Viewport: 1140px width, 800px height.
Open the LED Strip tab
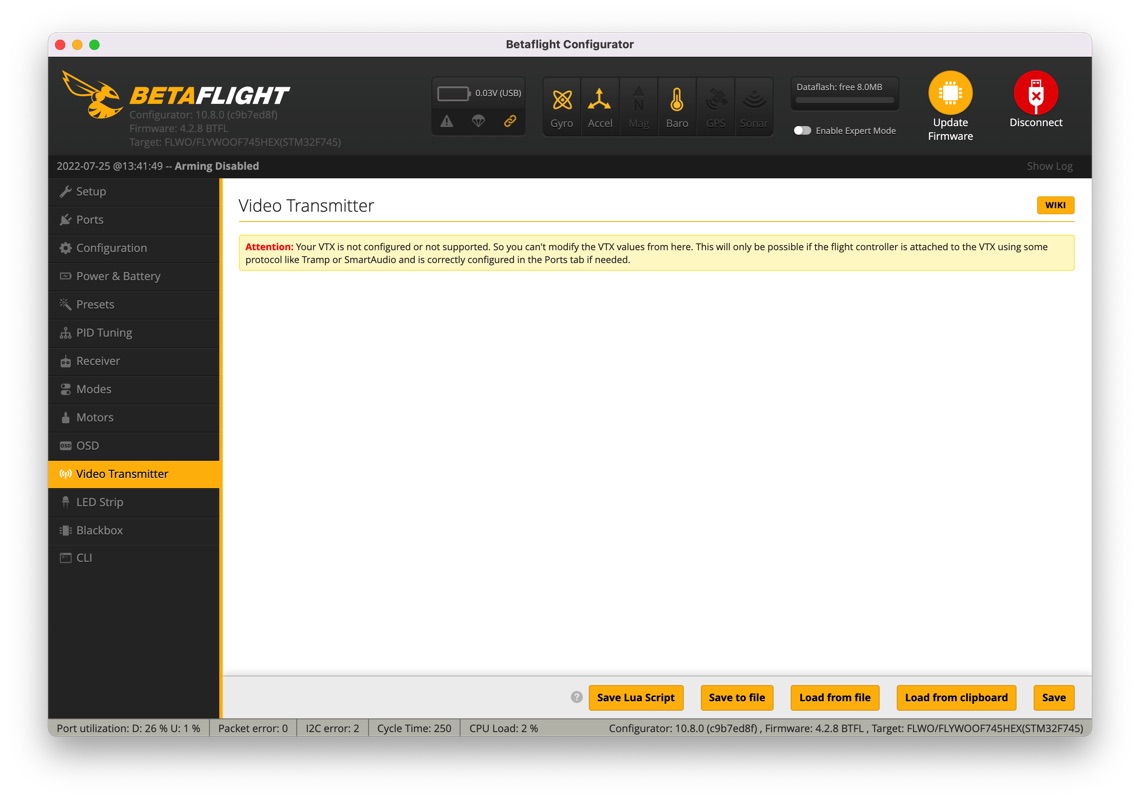(x=134, y=503)
